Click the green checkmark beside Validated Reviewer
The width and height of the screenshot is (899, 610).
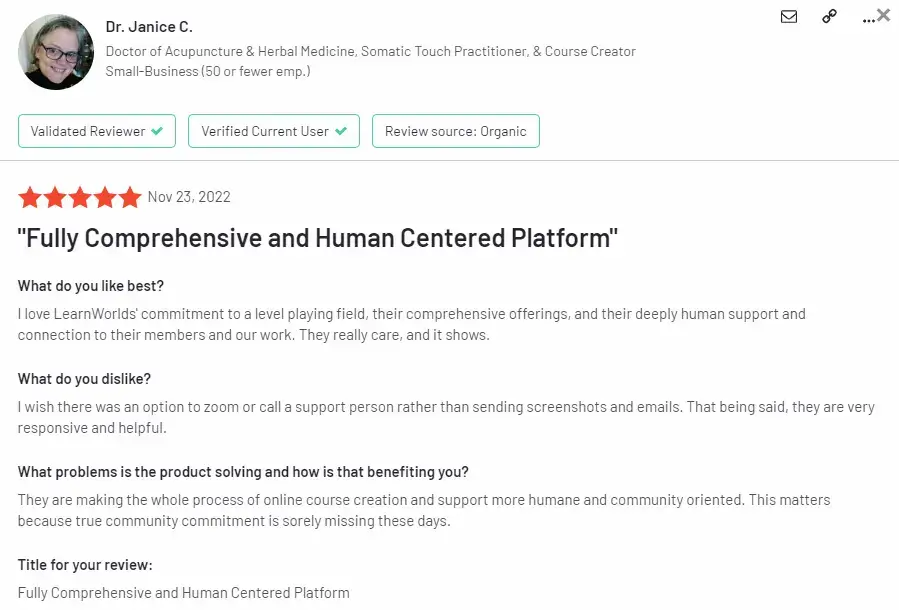click(x=157, y=131)
